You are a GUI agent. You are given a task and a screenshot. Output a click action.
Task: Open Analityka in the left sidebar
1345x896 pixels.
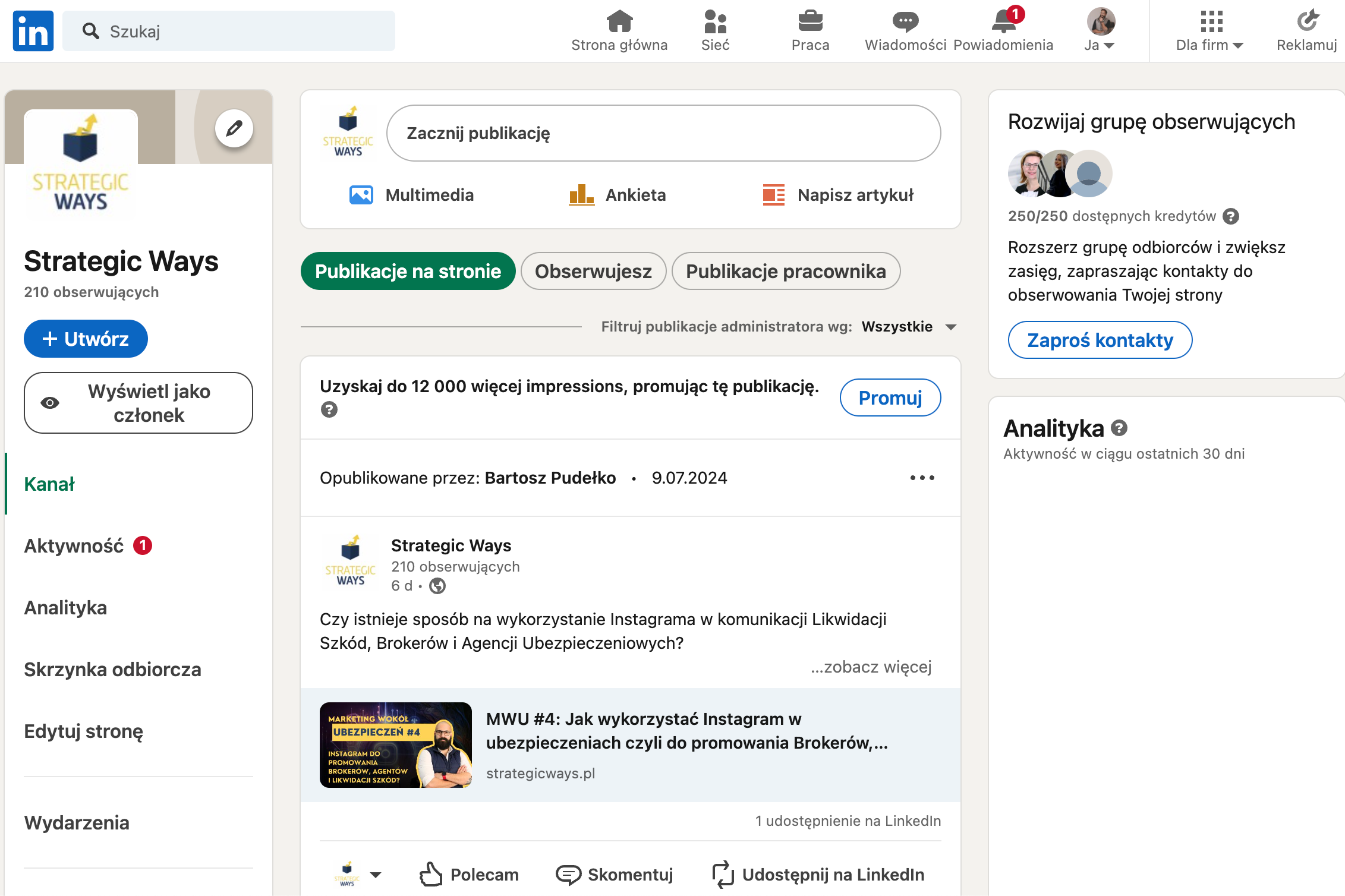65,607
